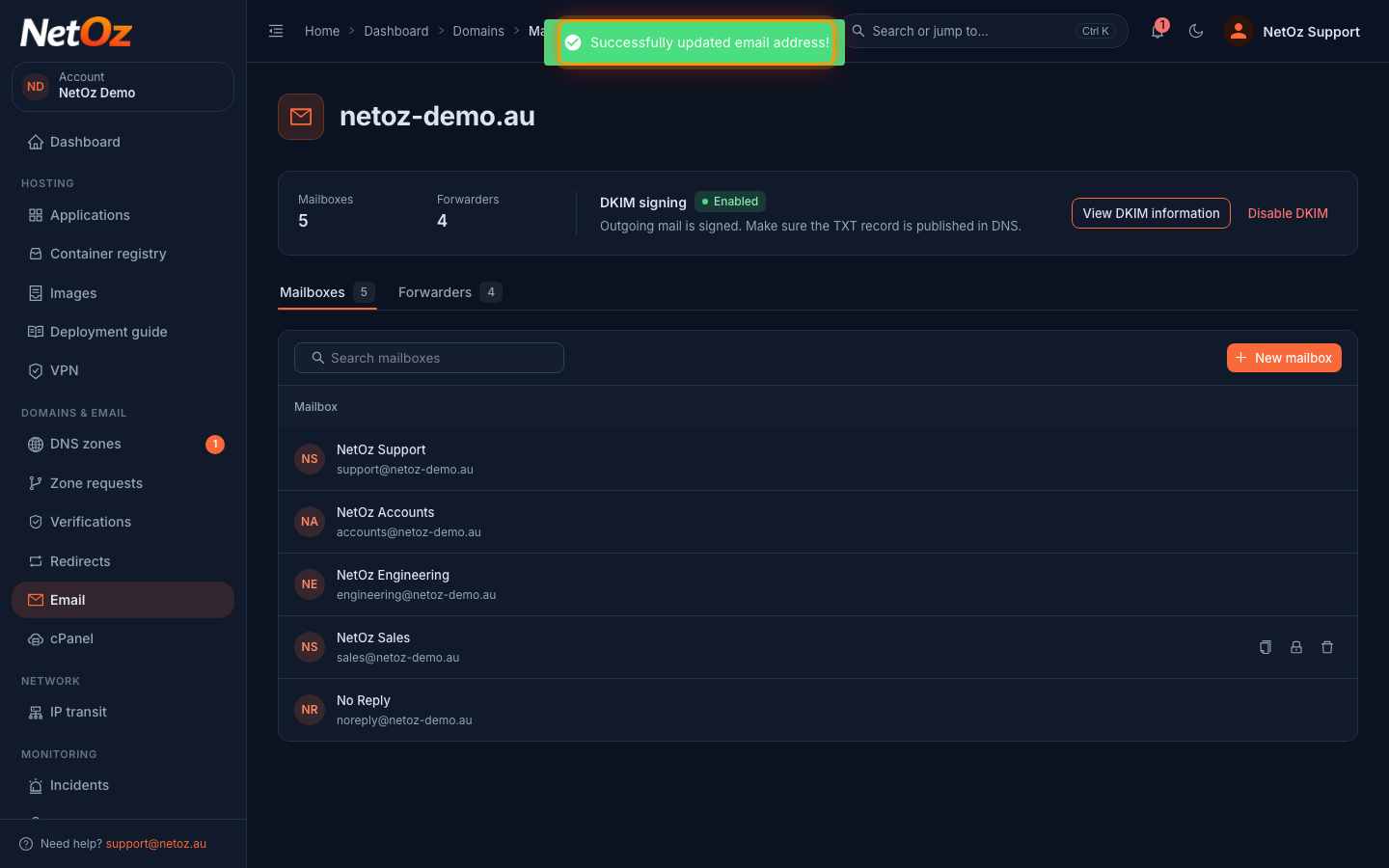Open Incidents in the sidebar

123,785
